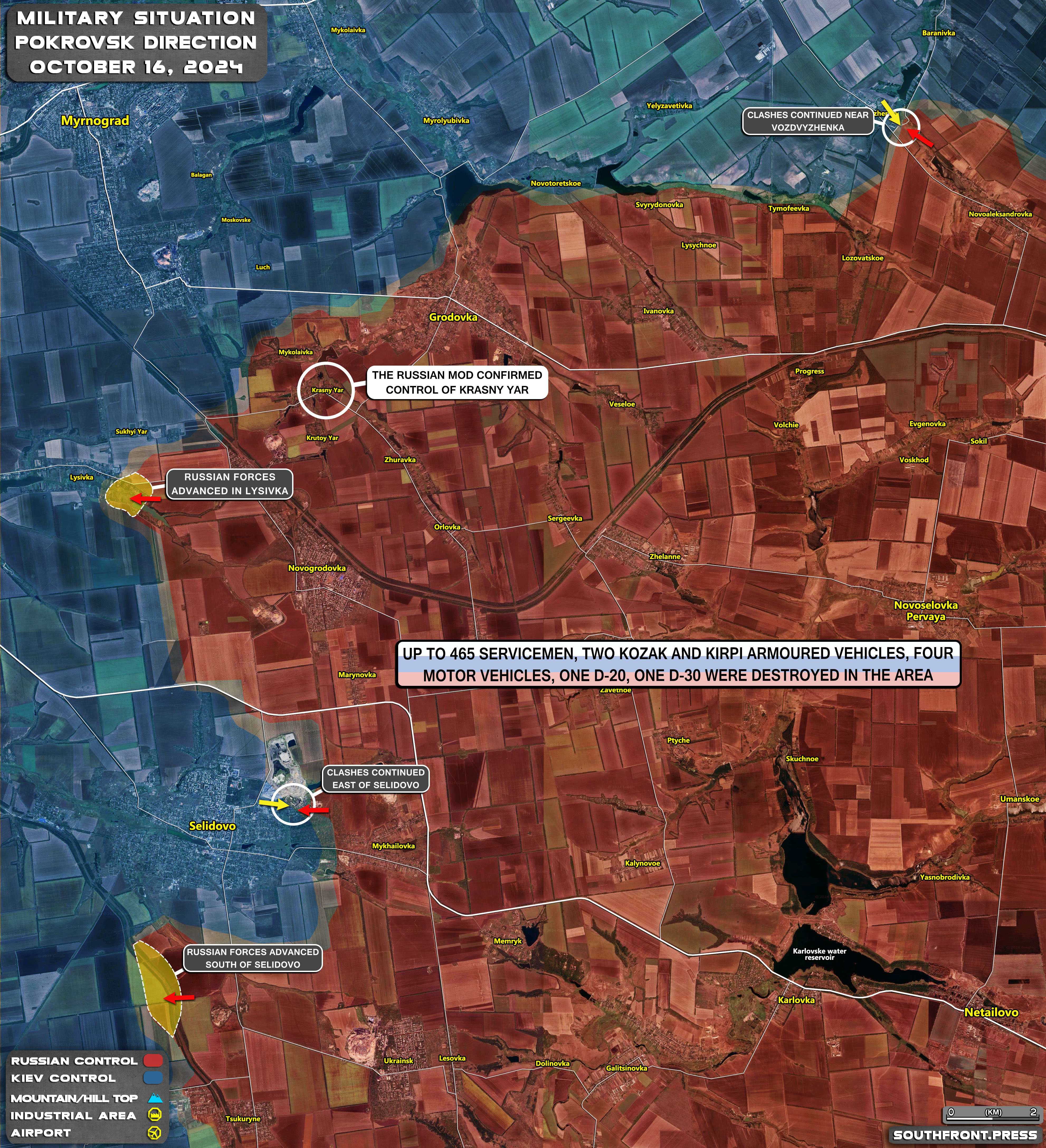Click the Krasny Yar MOD control callout
The height and width of the screenshot is (1148, 1046).
[x=457, y=383]
